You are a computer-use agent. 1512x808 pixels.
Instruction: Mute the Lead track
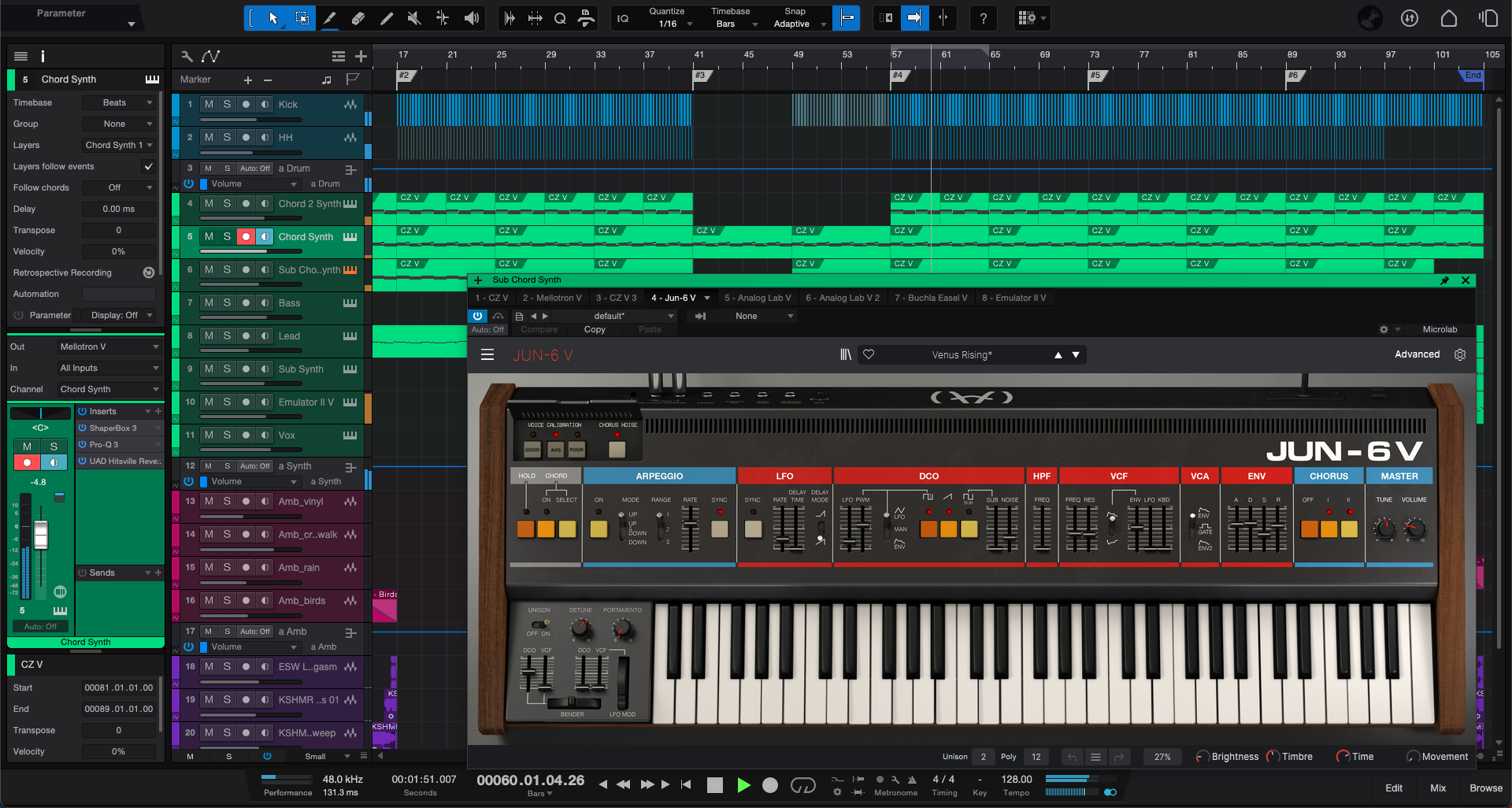point(209,335)
